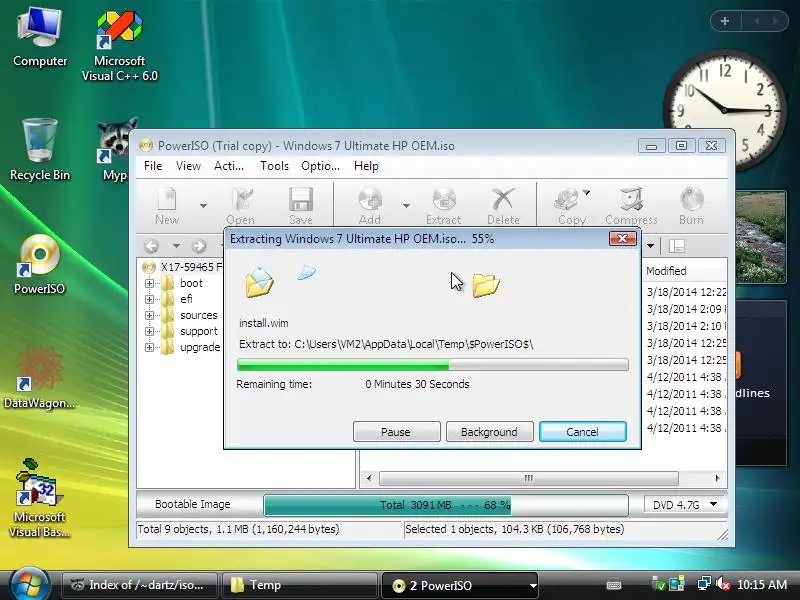Open the Help menu
Screen dimensions: 800x600
pyautogui.click(x=366, y=166)
